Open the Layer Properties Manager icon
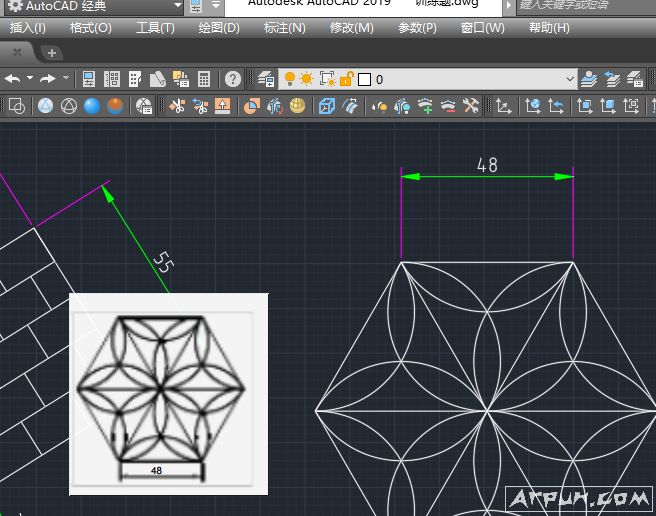656x516 pixels. click(266, 79)
